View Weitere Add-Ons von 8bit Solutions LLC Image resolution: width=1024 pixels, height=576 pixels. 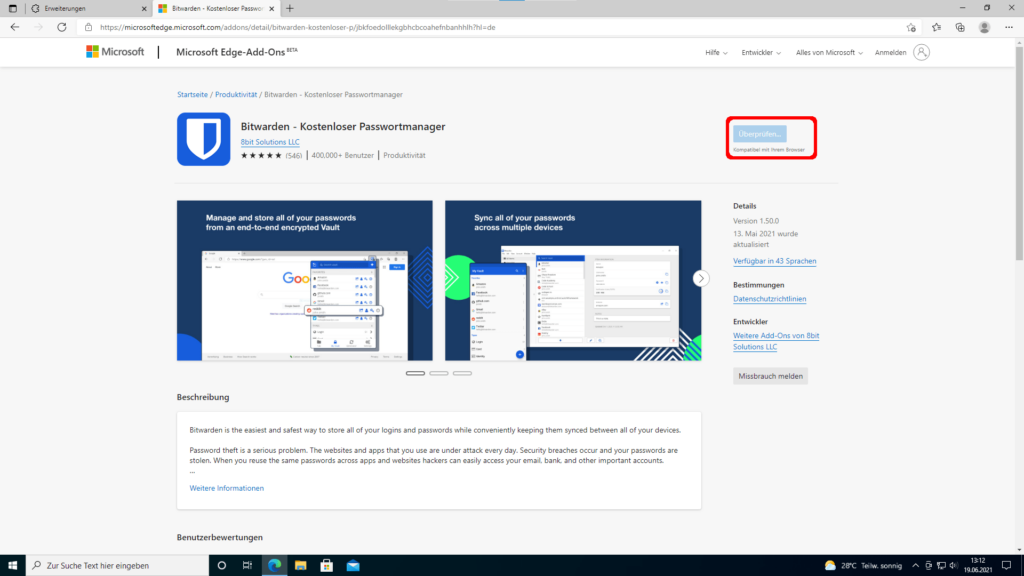pyautogui.click(x=776, y=341)
